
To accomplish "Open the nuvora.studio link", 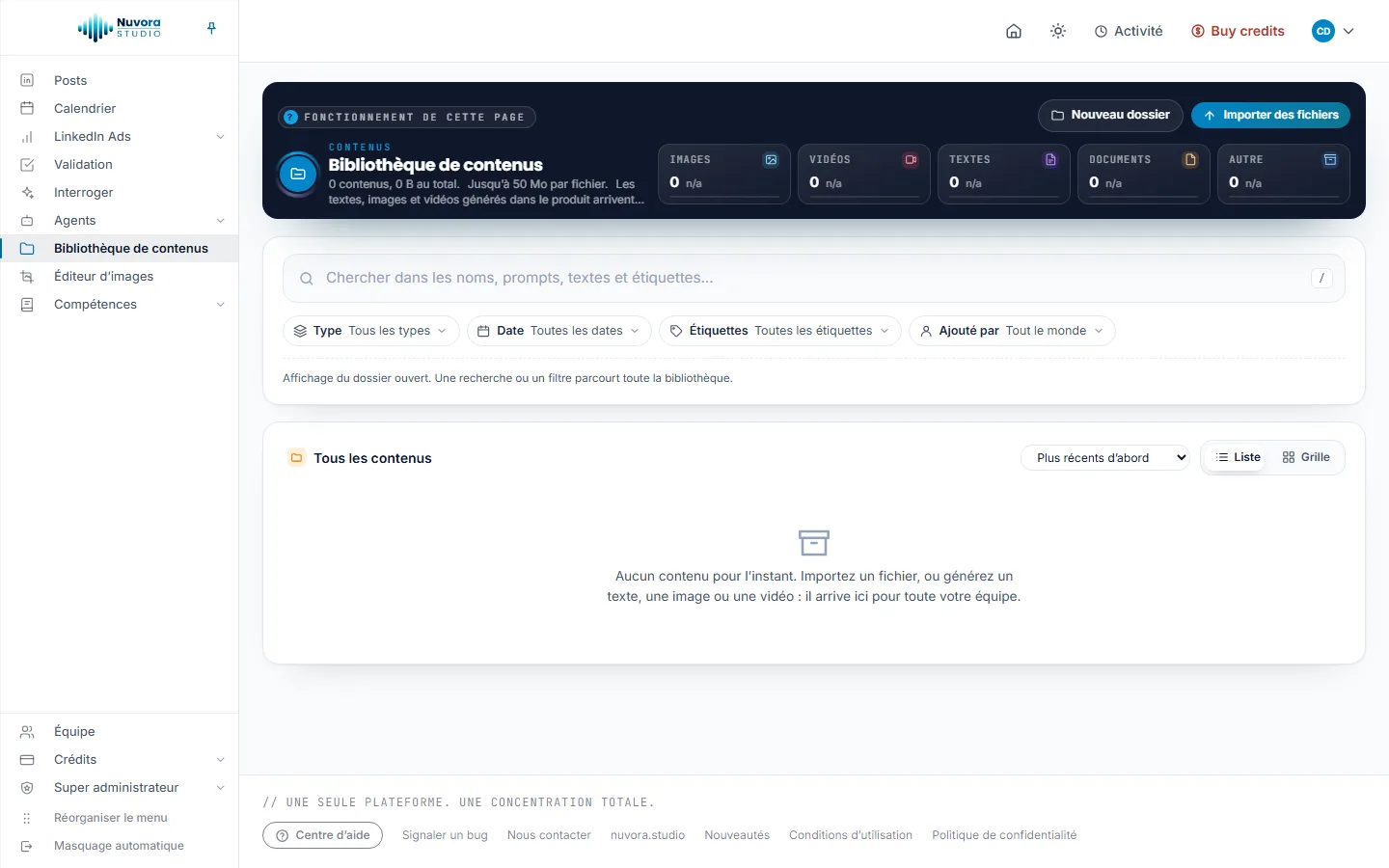I will coord(647,835).
